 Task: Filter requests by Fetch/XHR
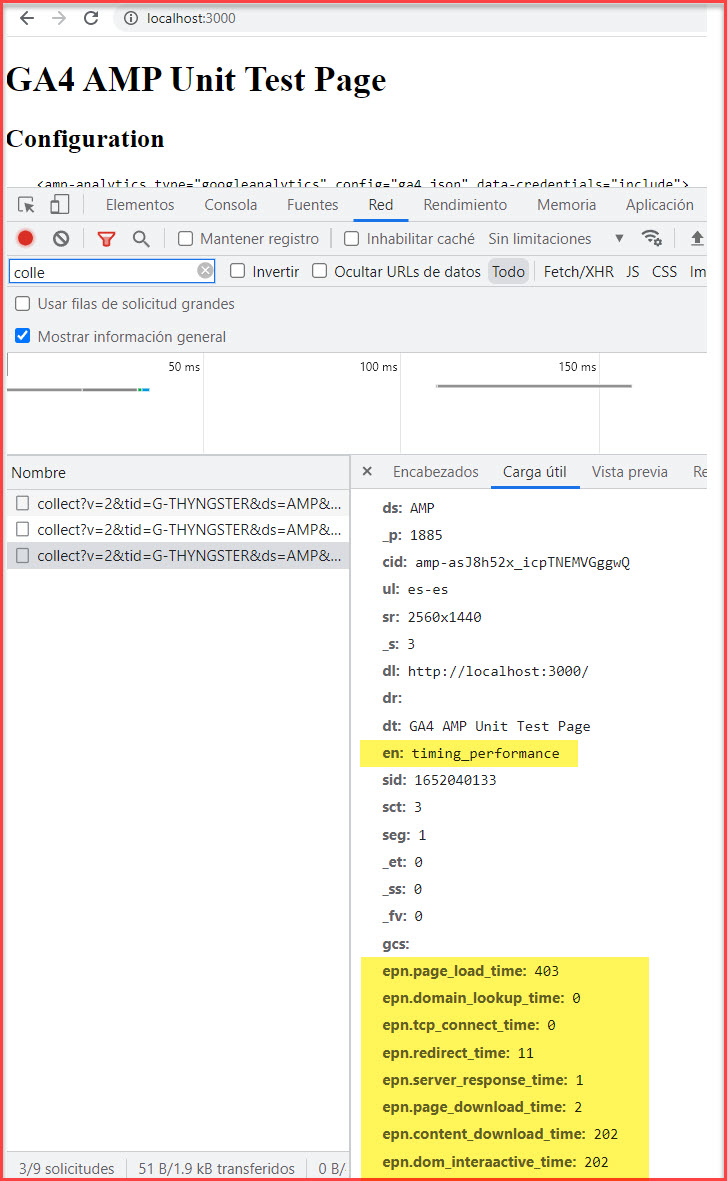[578, 272]
